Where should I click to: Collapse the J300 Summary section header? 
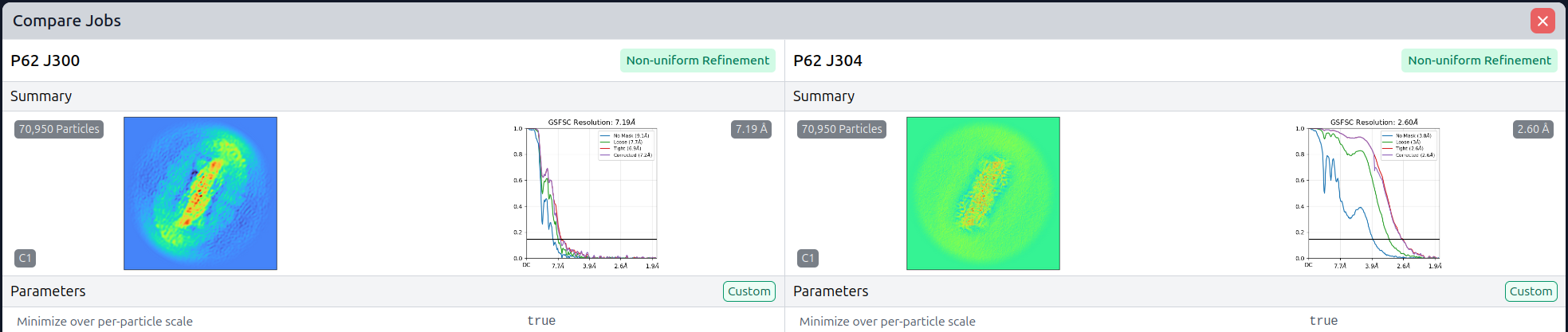(x=41, y=96)
